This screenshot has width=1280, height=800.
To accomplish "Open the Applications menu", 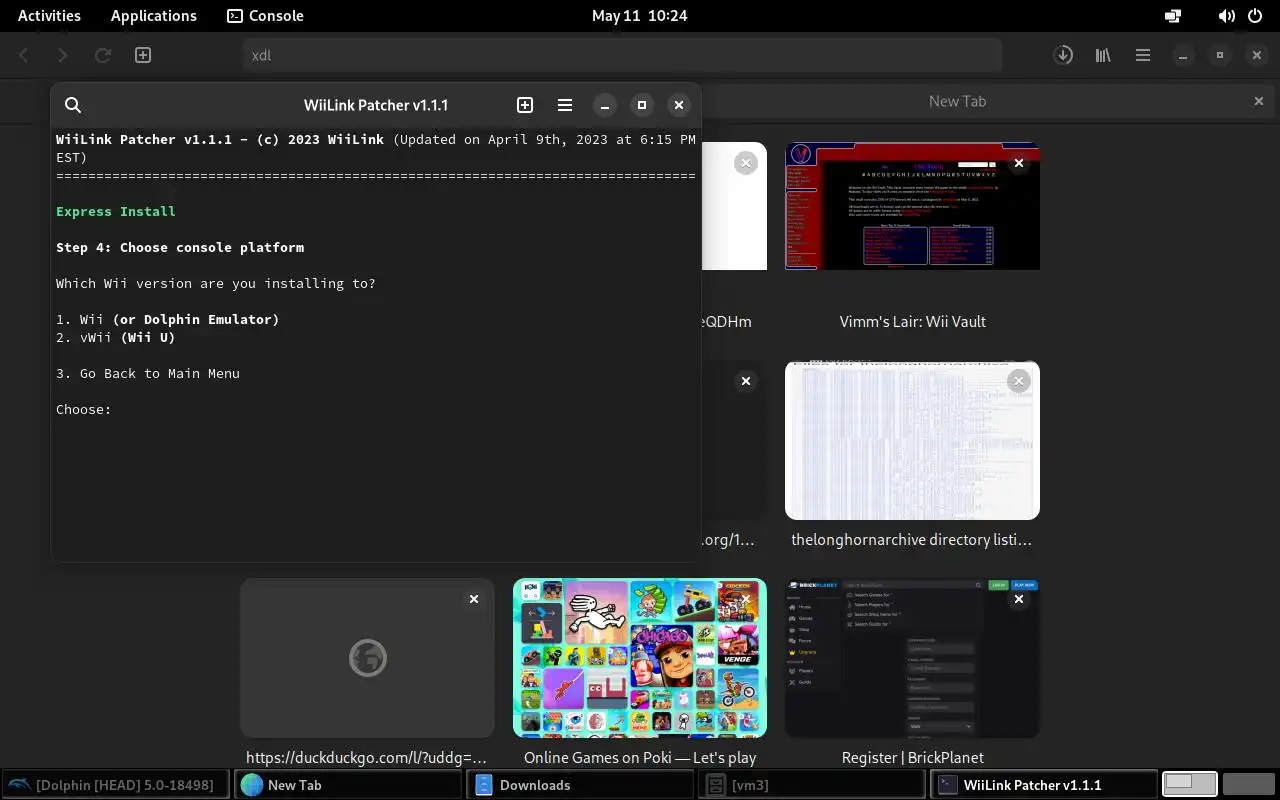I will pyautogui.click(x=154, y=16).
